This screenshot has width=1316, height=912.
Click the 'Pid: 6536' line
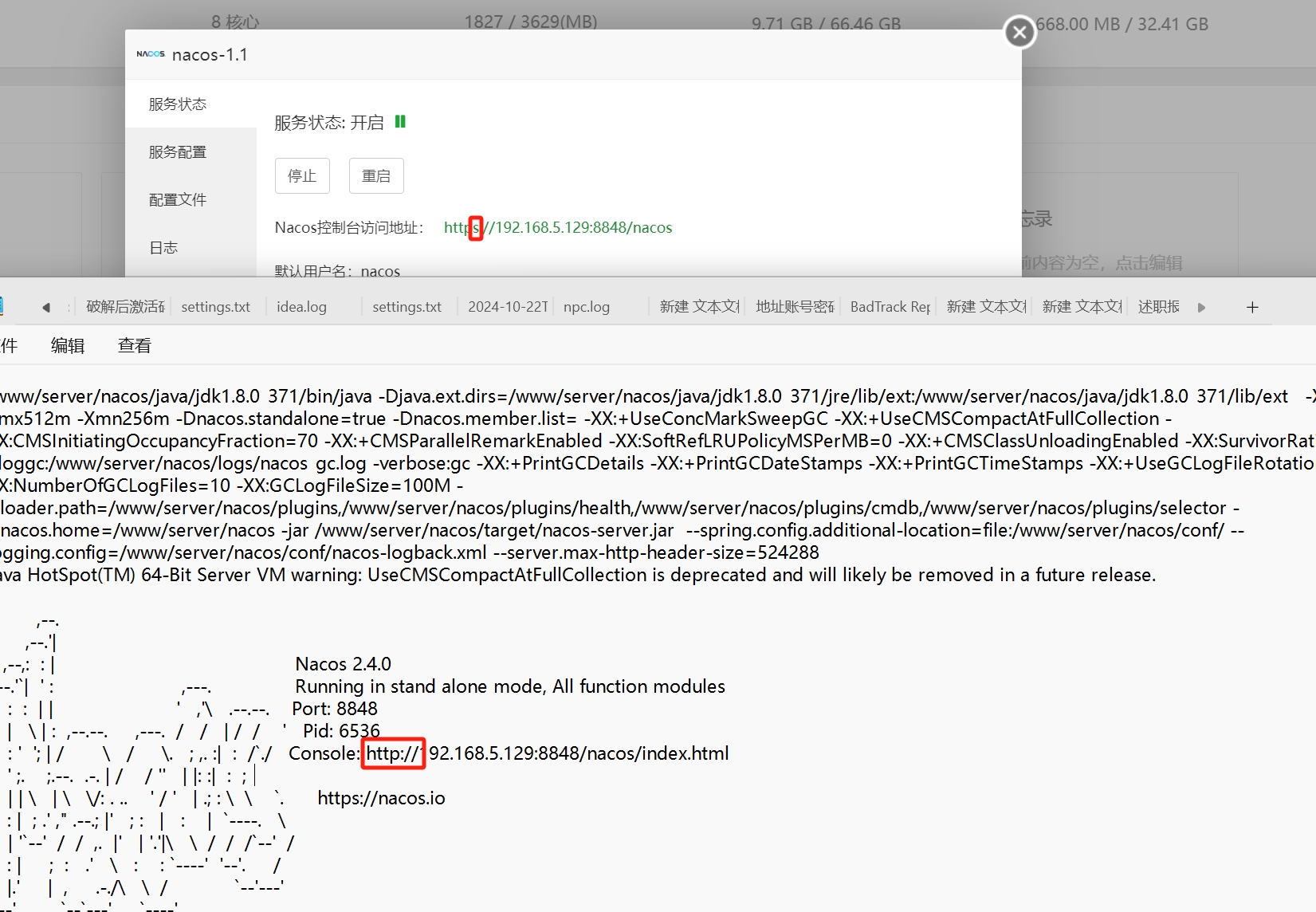pos(342,731)
